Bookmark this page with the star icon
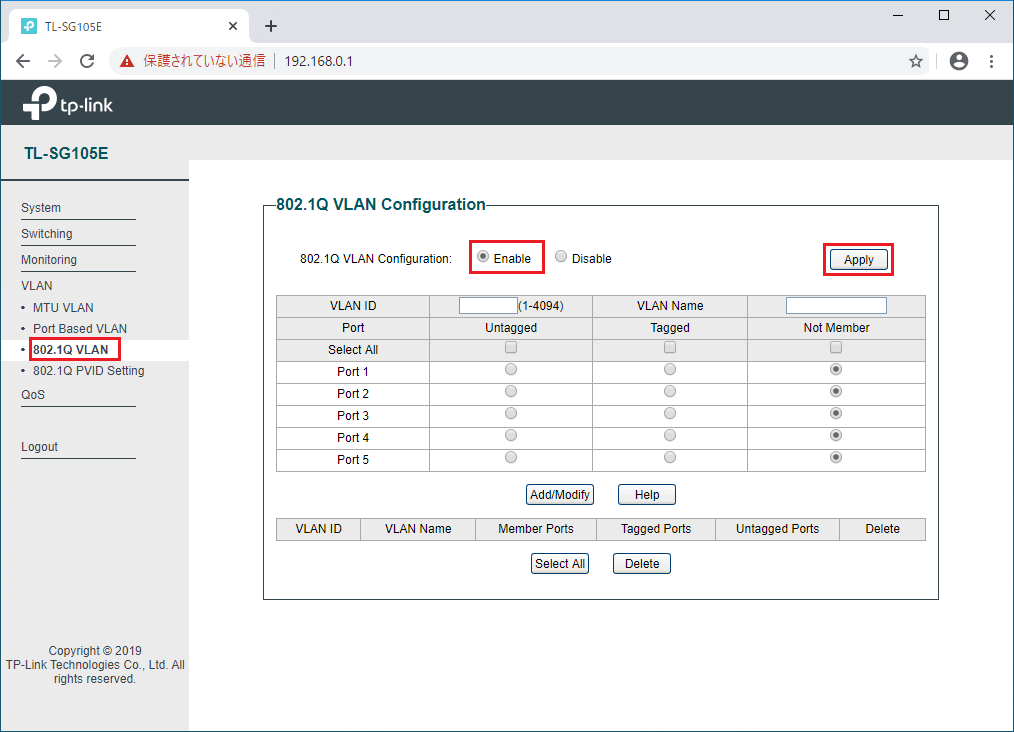 pos(916,61)
